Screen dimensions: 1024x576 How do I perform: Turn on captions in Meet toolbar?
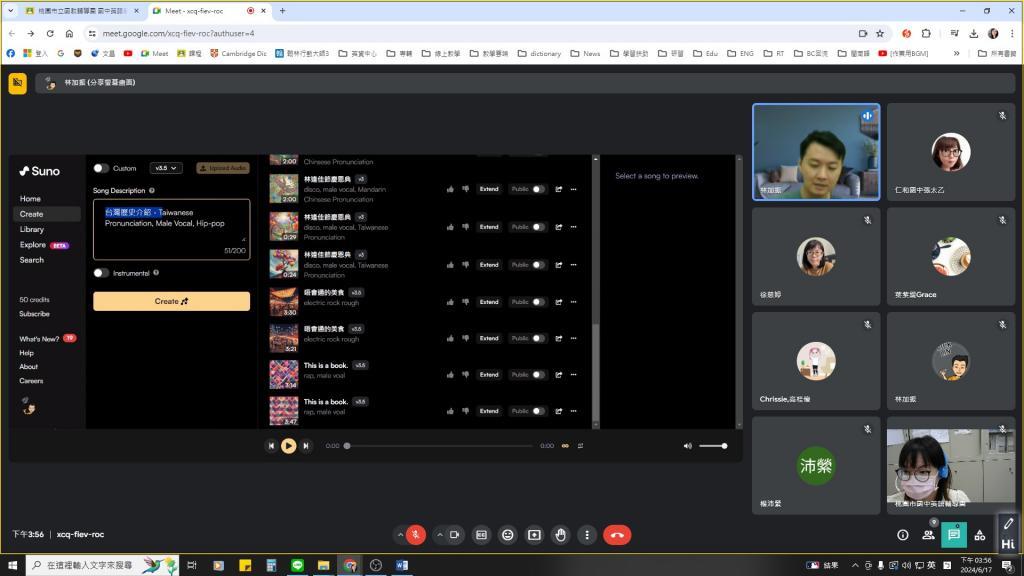pos(481,535)
